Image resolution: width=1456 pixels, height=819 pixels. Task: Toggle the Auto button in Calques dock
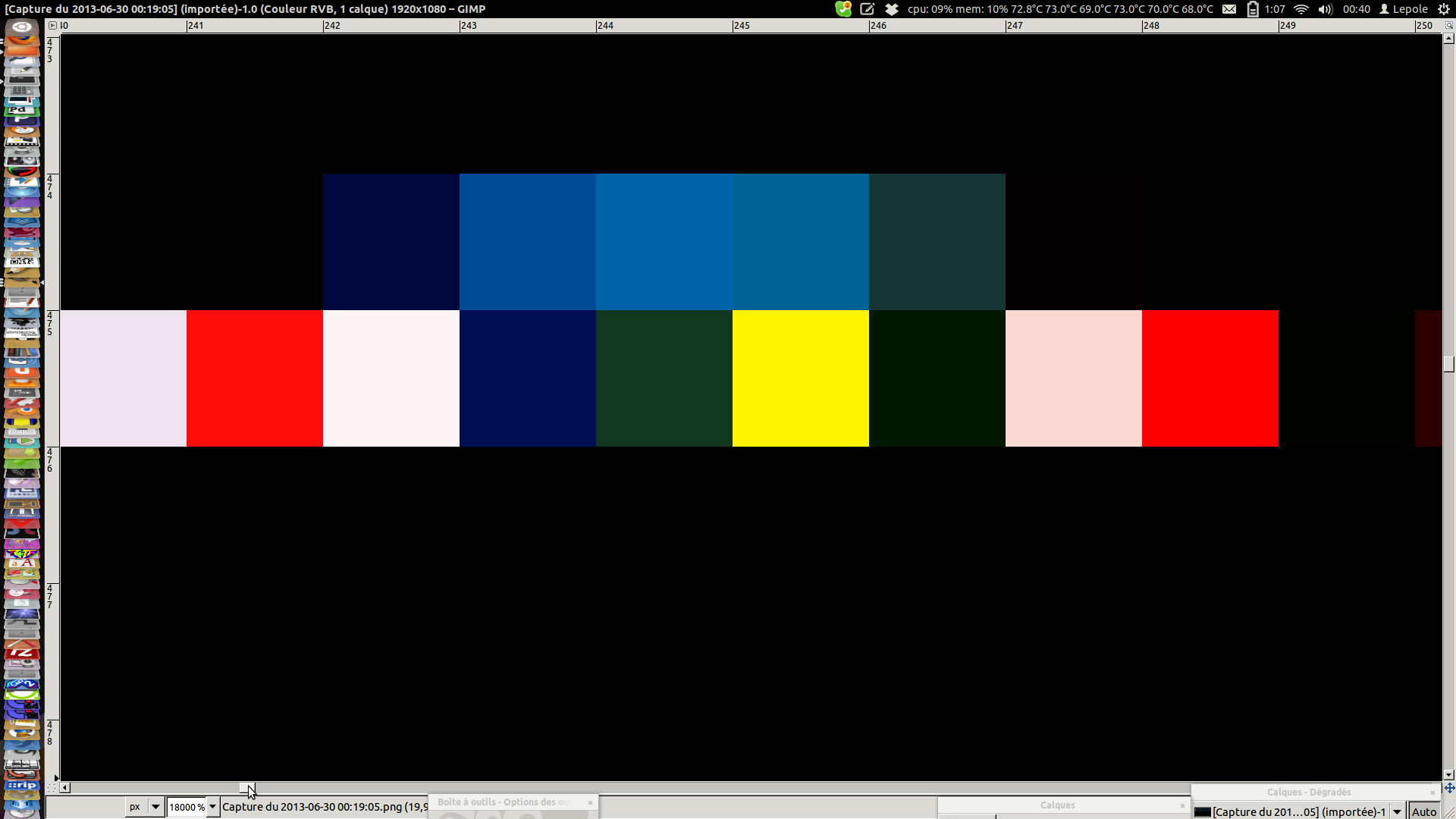click(x=1424, y=811)
